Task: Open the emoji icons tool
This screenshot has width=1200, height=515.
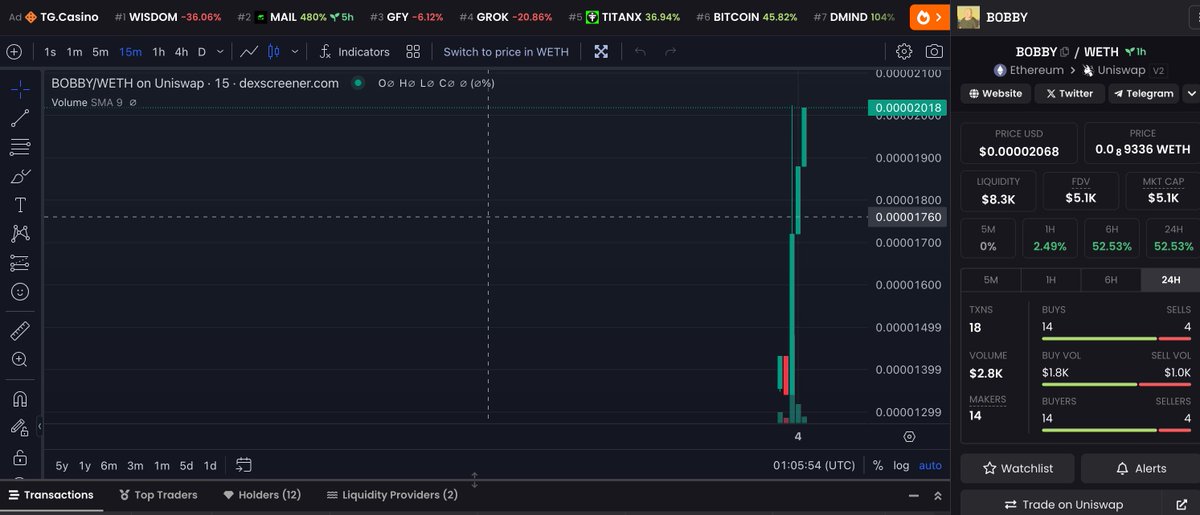Action: pos(20,292)
